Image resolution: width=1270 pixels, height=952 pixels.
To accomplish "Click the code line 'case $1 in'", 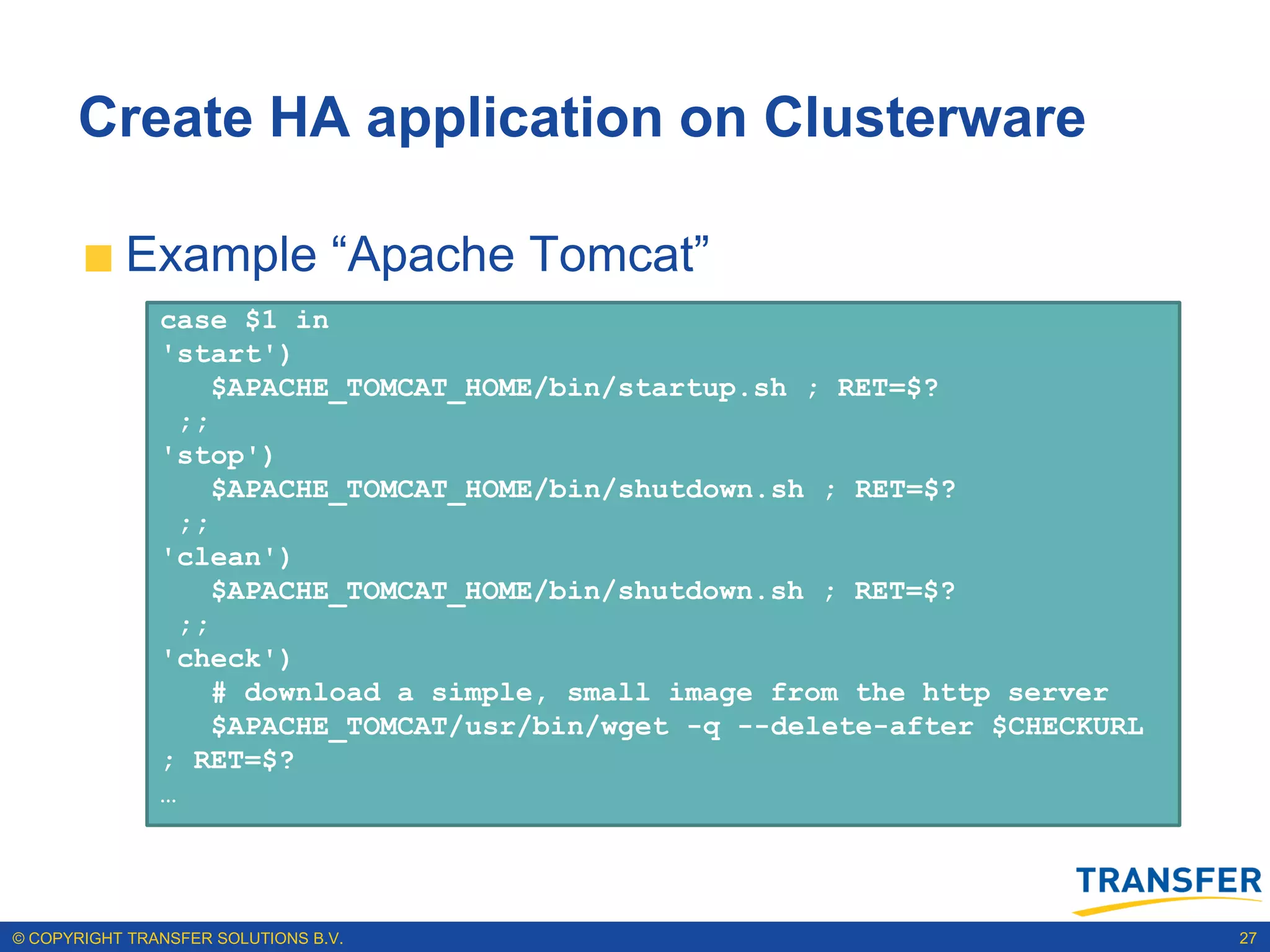I will pos(244,320).
